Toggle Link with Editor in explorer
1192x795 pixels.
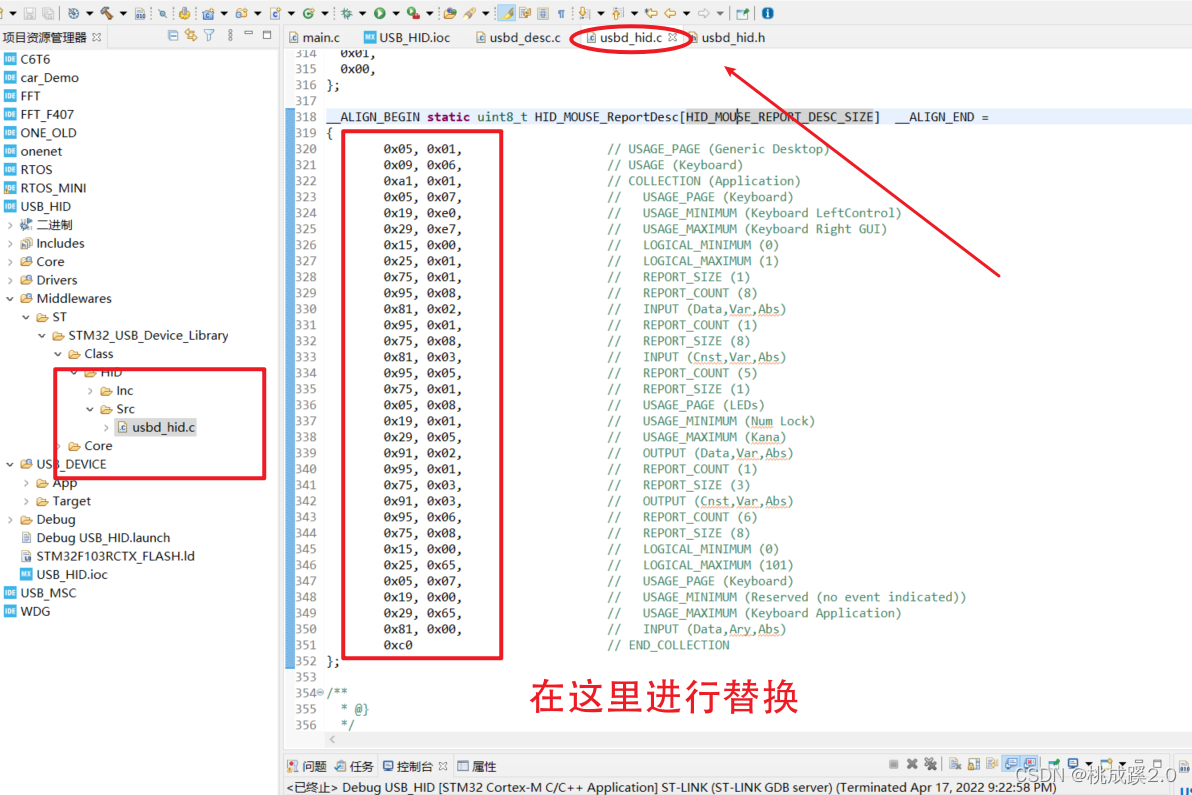tap(190, 35)
